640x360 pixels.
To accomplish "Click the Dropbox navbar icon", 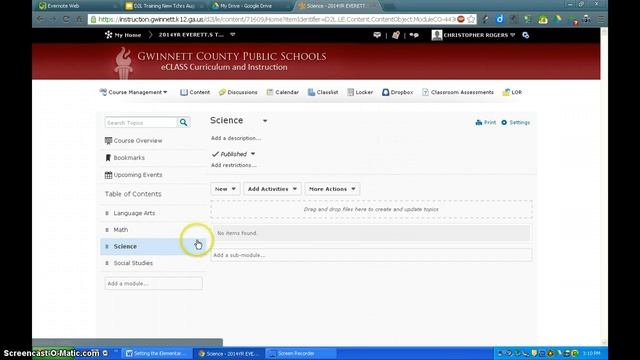I will (385, 92).
